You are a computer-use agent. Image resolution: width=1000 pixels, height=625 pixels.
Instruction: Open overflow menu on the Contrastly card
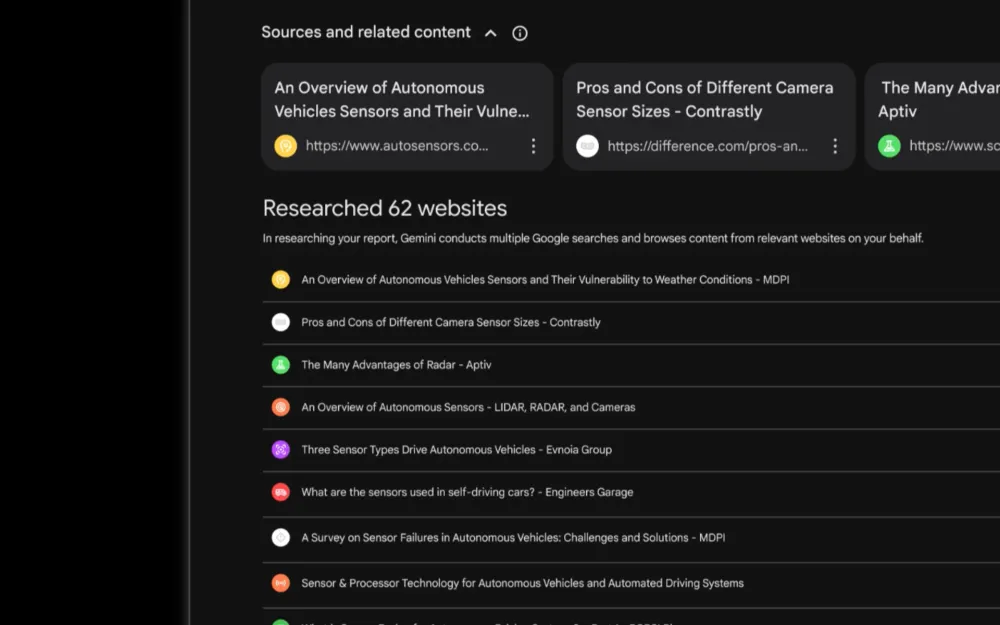point(835,146)
